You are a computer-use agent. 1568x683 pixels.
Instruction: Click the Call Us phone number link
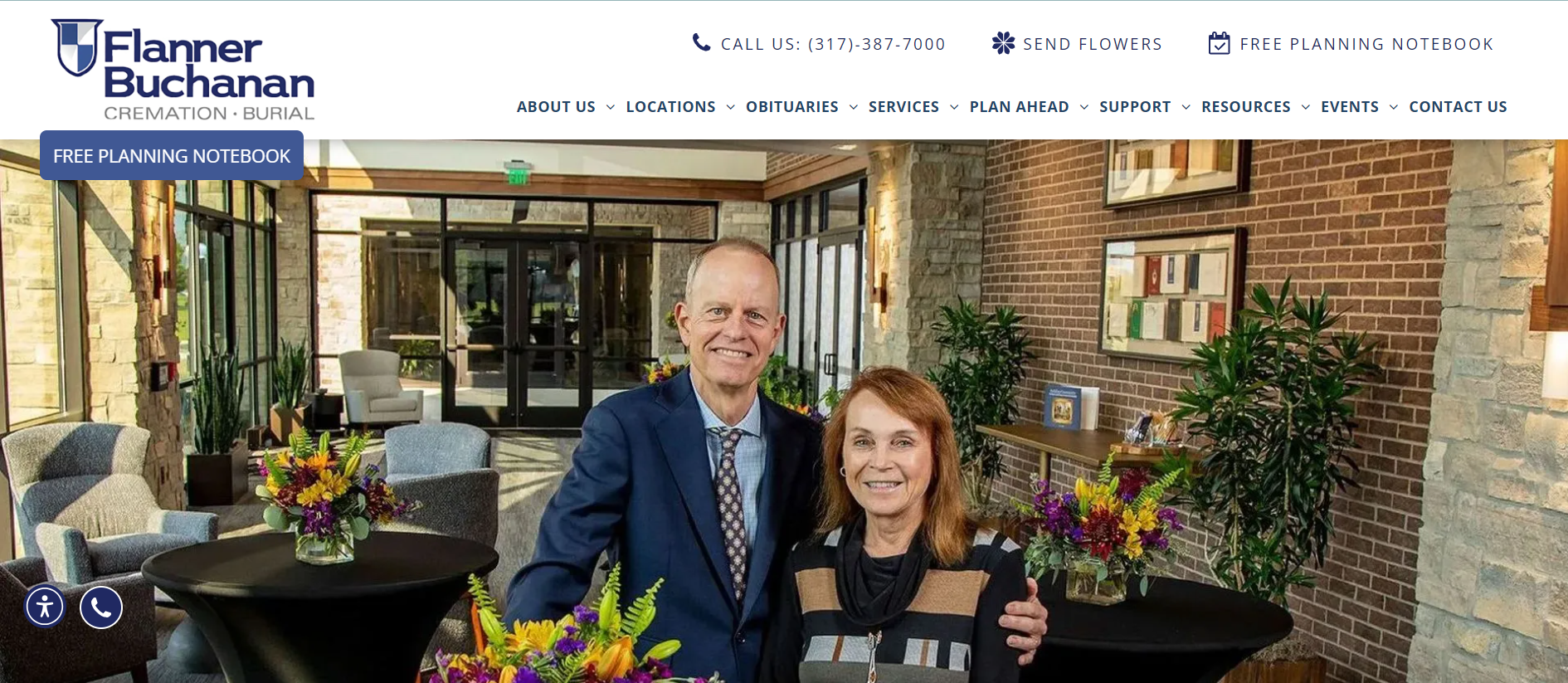click(833, 44)
